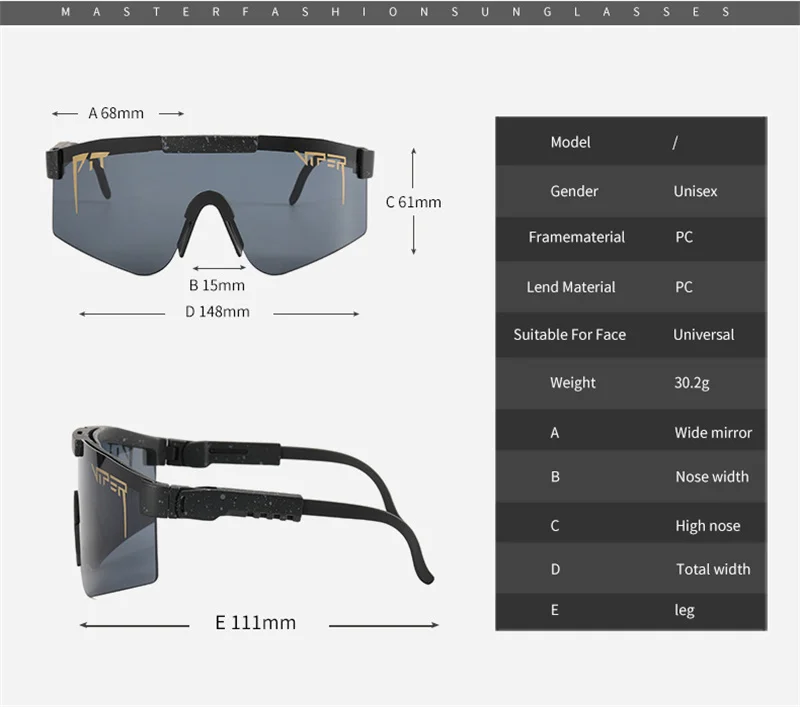
Task: Click the 'B' key in the table
Action: point(555,477)
